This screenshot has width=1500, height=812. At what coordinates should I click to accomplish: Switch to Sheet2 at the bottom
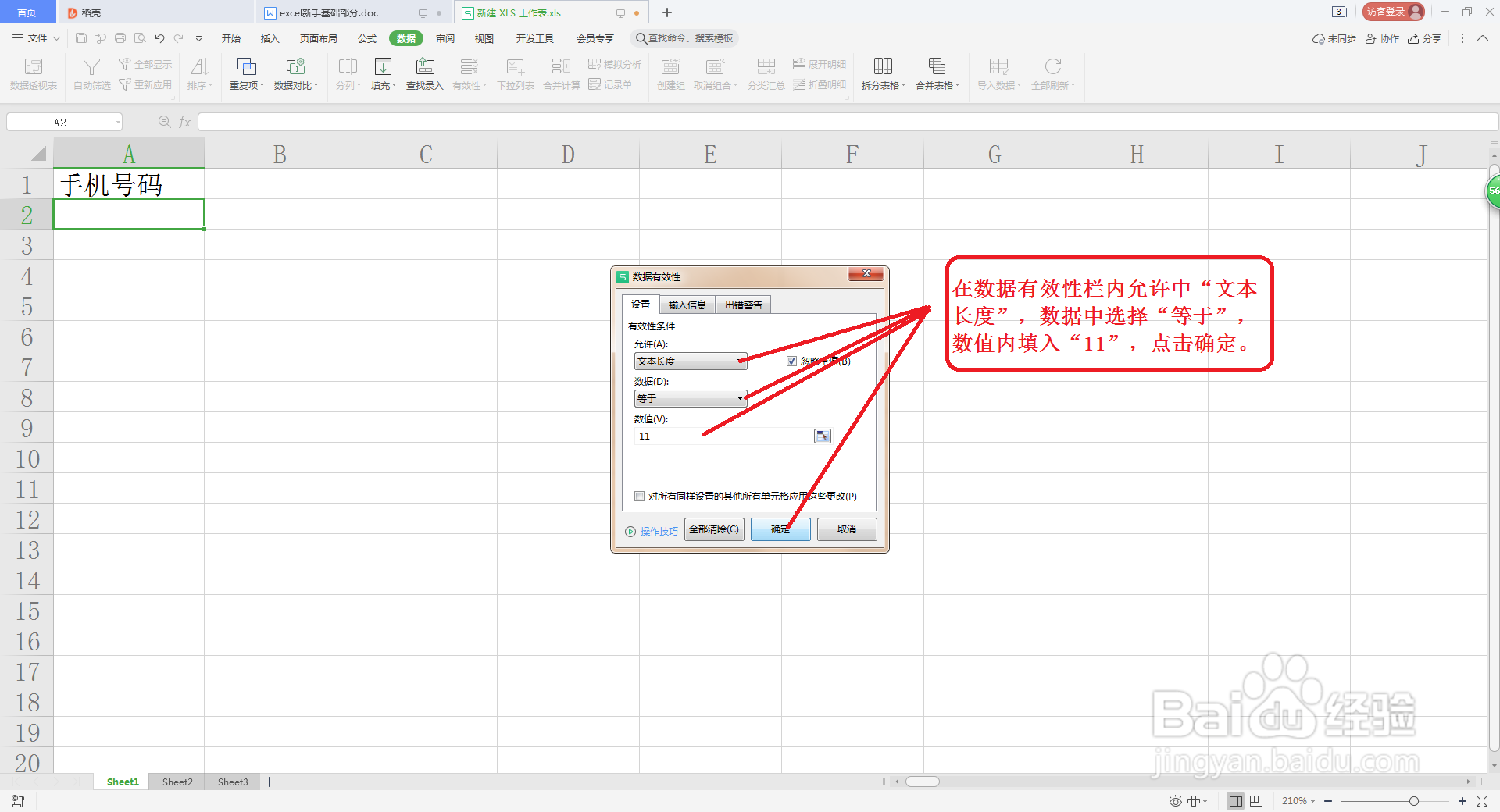pyautogui.click(x=177, y=782)
